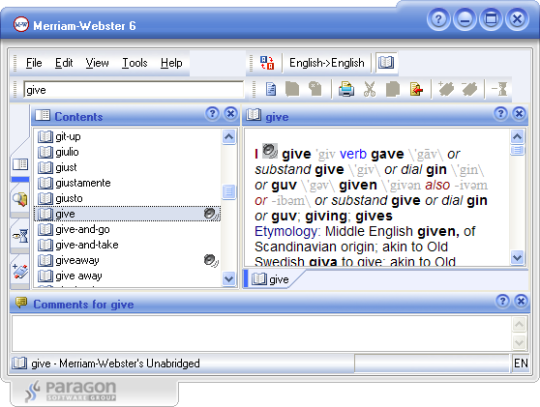The image size is (540, 407).
Task: Click the hourglass history toolbar icon
Action: tap(500, 89)
